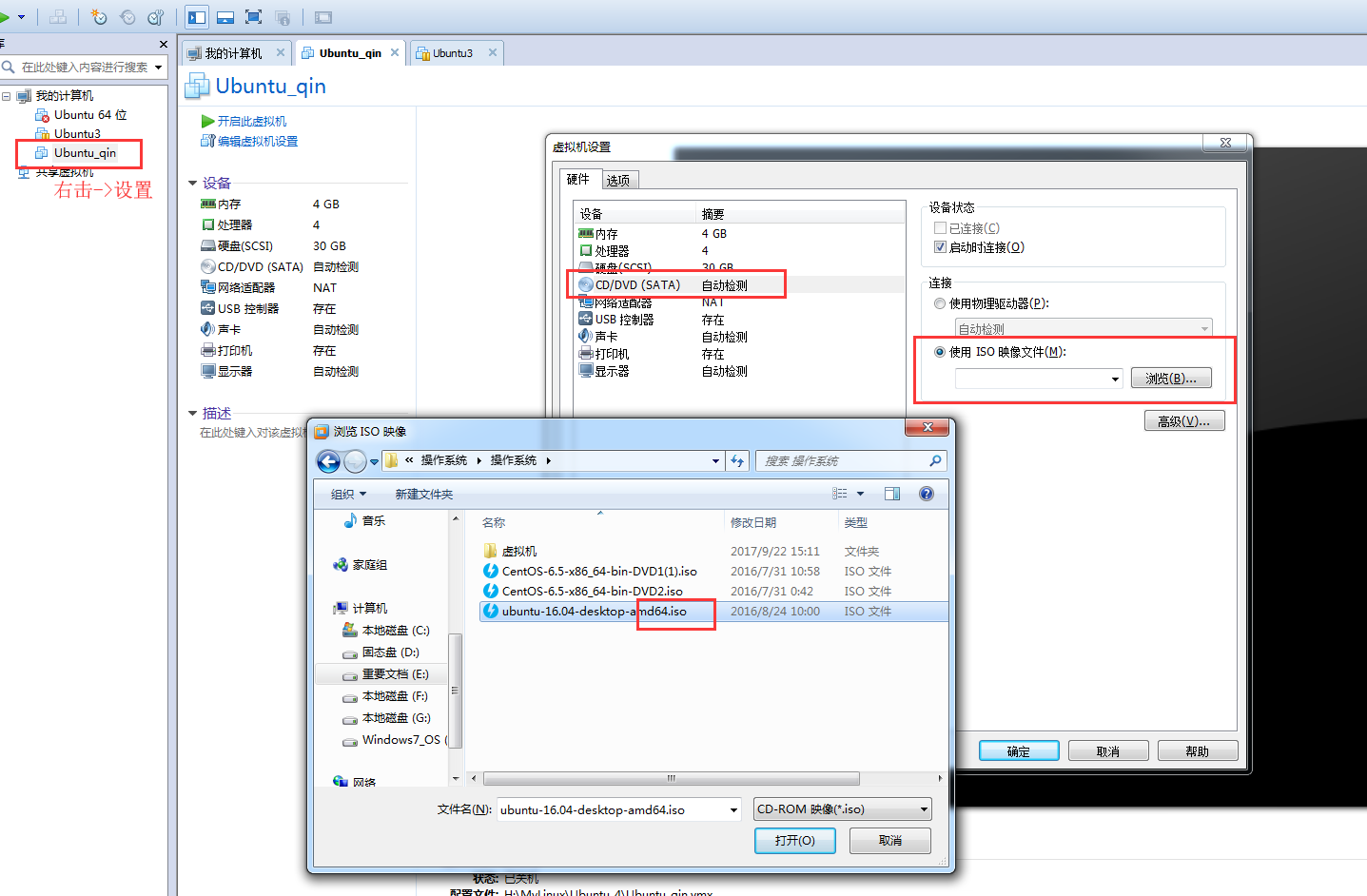The width and height of the screenshot is (1367, 896).
Task: Toggle the 启动时连接 checkbox
Action: [x=940, y=247]
